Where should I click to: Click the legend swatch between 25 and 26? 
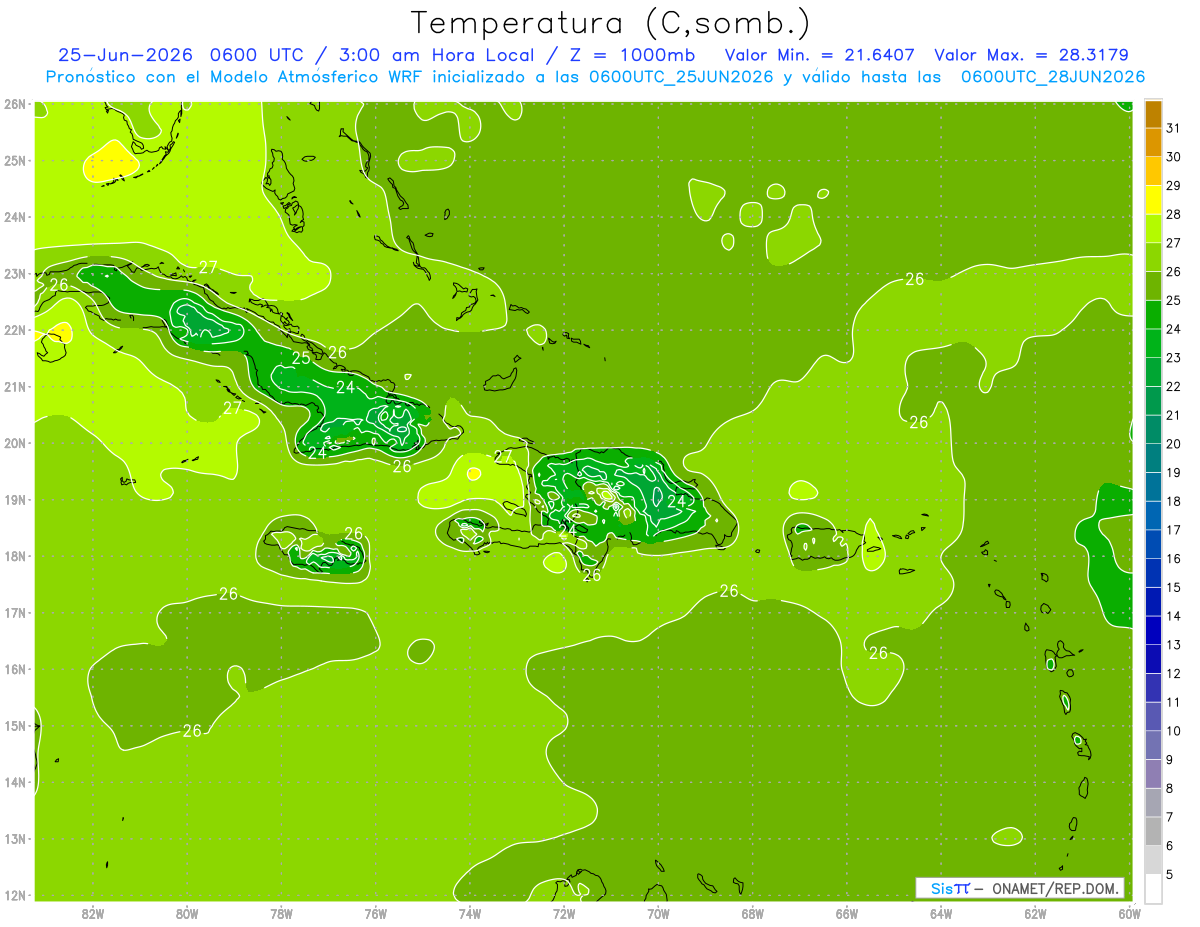1153,286
